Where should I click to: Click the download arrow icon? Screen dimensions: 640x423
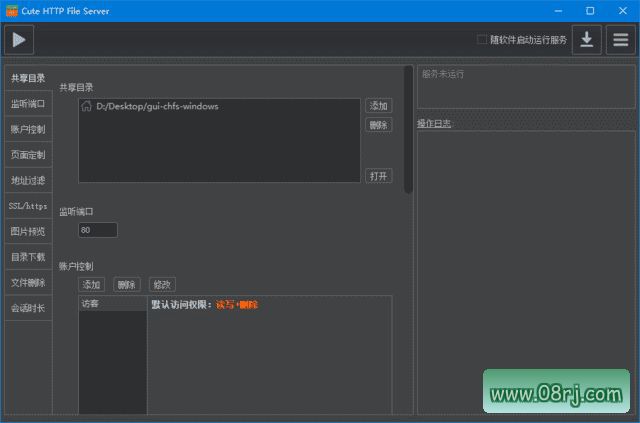[587, 40]
